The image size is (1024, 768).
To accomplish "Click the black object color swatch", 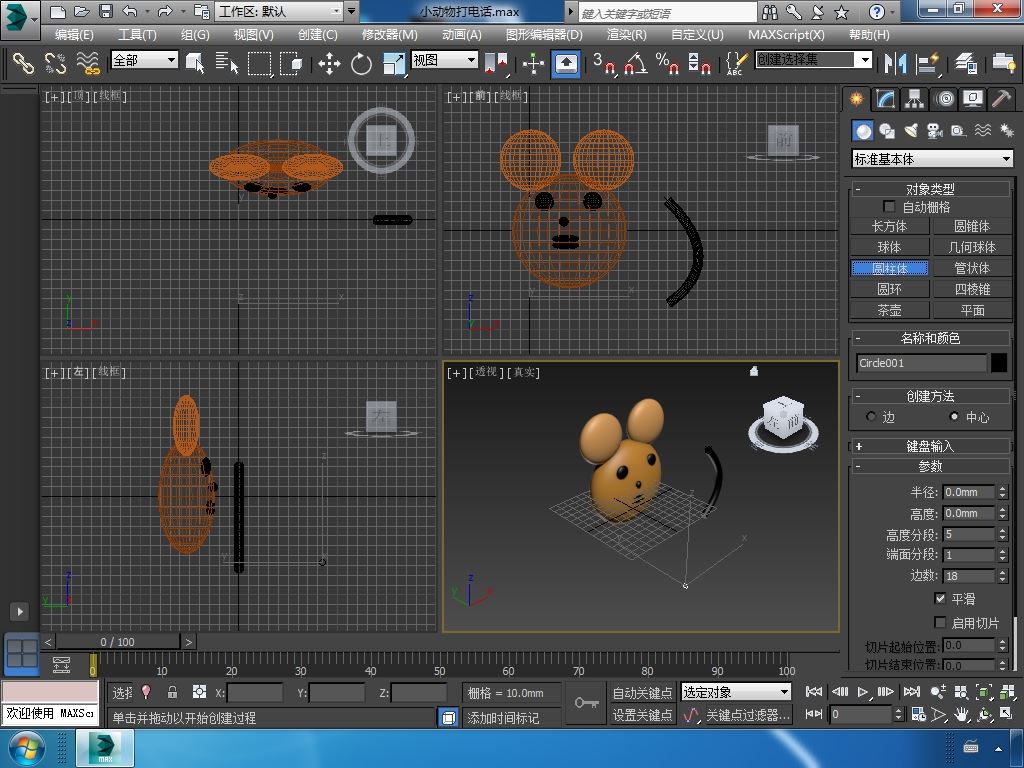I will 999,362.
